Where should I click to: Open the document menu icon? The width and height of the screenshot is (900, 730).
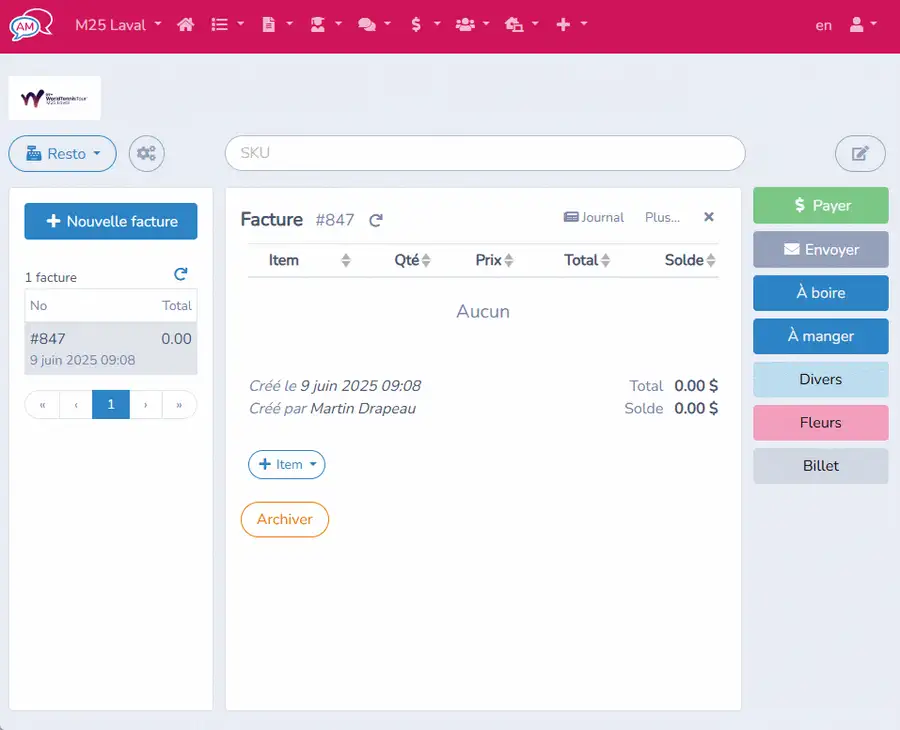tap(277, 25)
